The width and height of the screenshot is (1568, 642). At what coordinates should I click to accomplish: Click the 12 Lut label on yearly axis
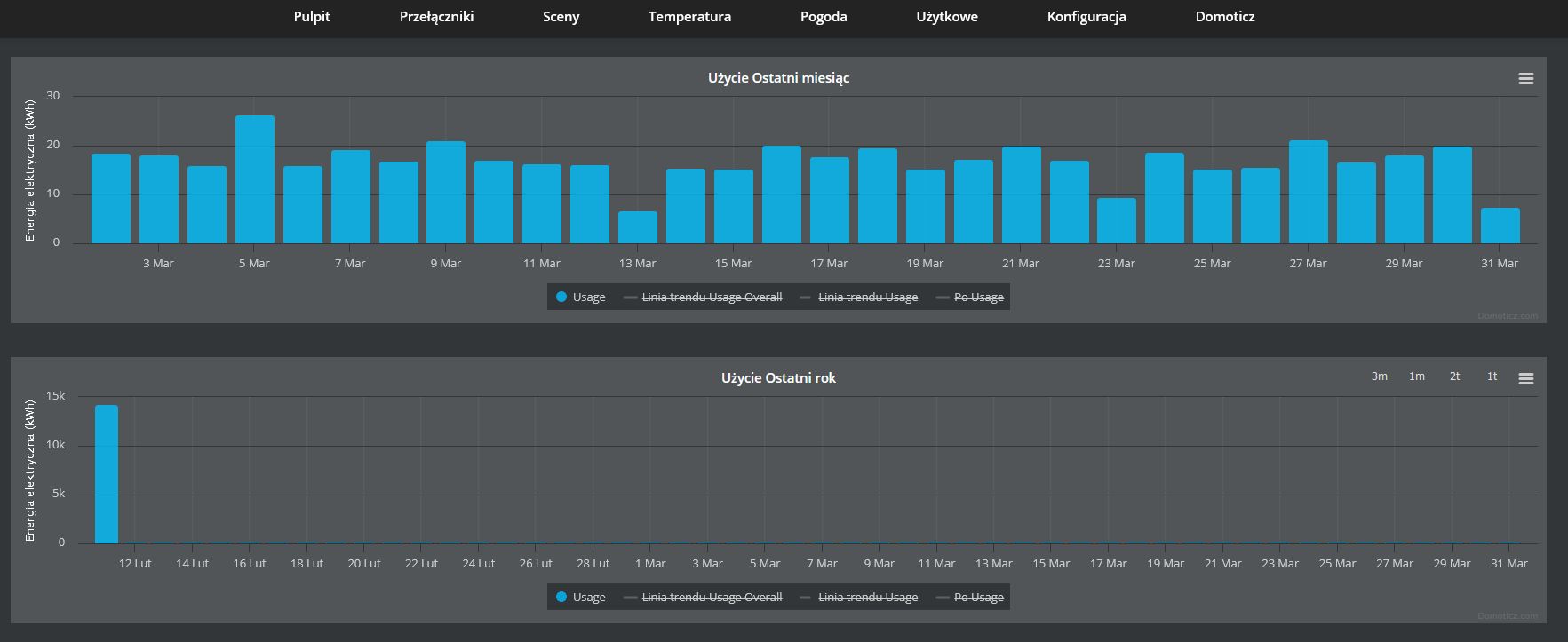pos(135,564)
